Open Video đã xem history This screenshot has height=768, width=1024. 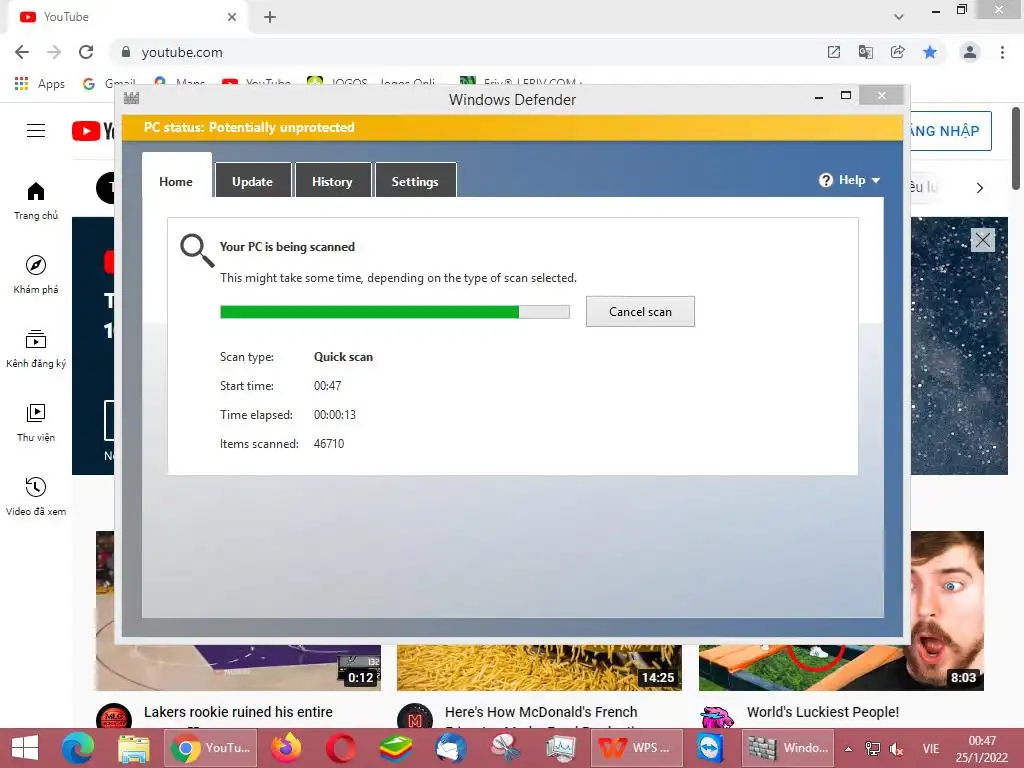point(36,497)
